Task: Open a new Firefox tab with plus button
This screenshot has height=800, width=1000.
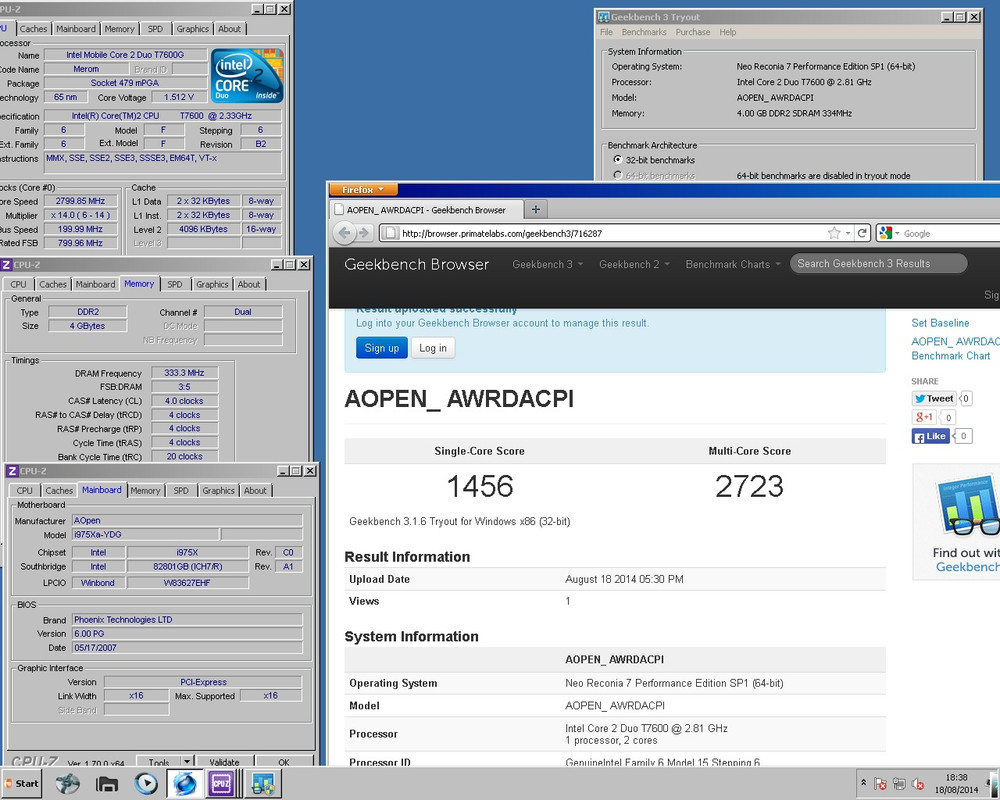Action: pyautogui.click(x=536, y=209)
